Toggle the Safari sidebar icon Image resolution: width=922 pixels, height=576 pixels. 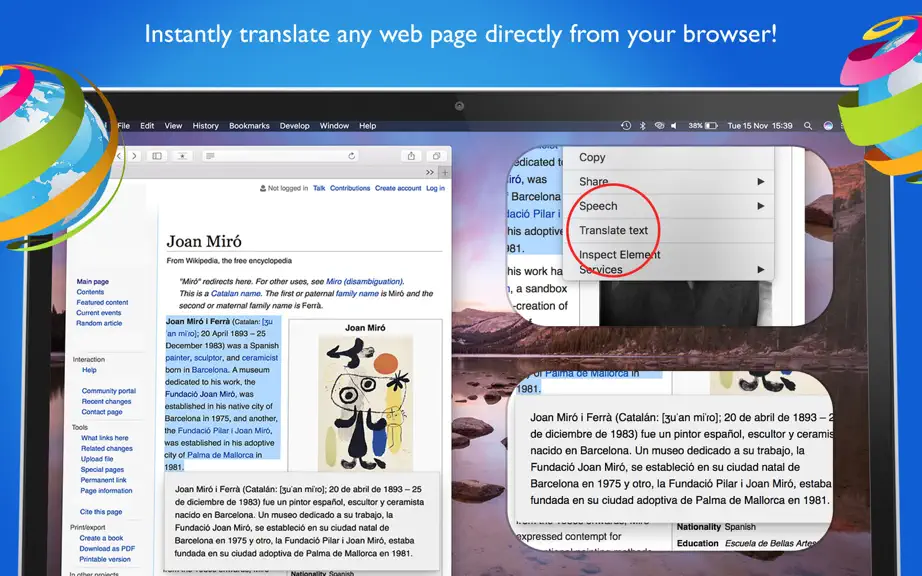click(157, 156)
